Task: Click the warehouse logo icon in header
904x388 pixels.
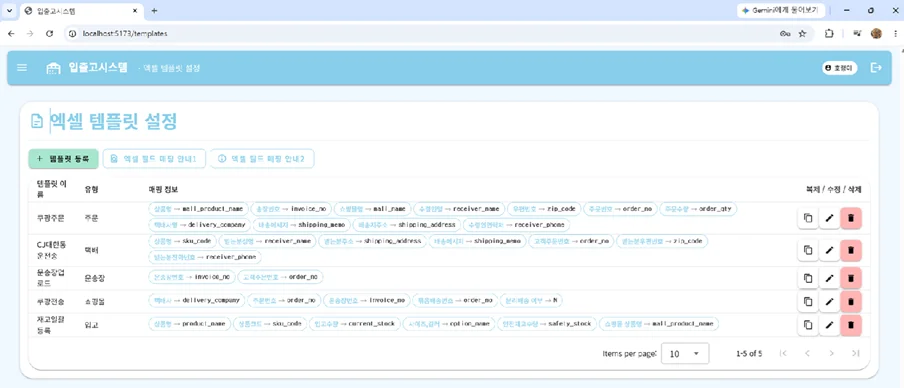Action: 53,68
